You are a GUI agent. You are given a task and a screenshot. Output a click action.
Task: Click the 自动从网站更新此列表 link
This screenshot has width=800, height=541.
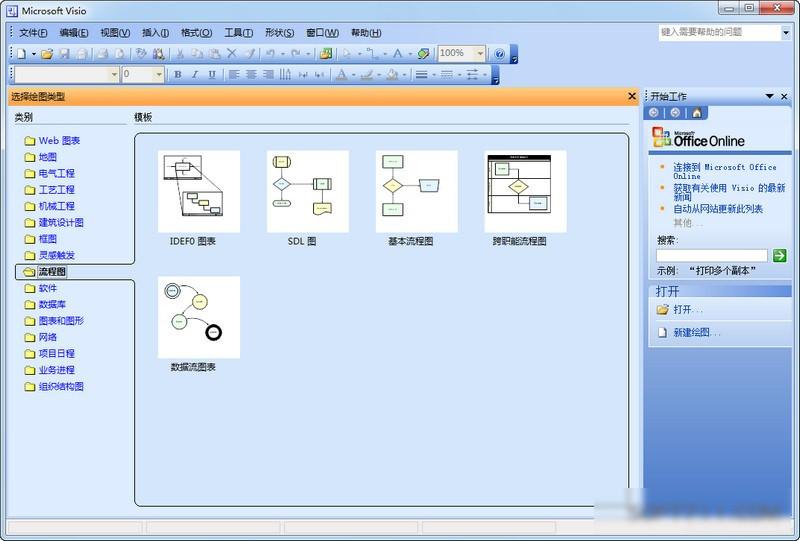tap(718, 209)
